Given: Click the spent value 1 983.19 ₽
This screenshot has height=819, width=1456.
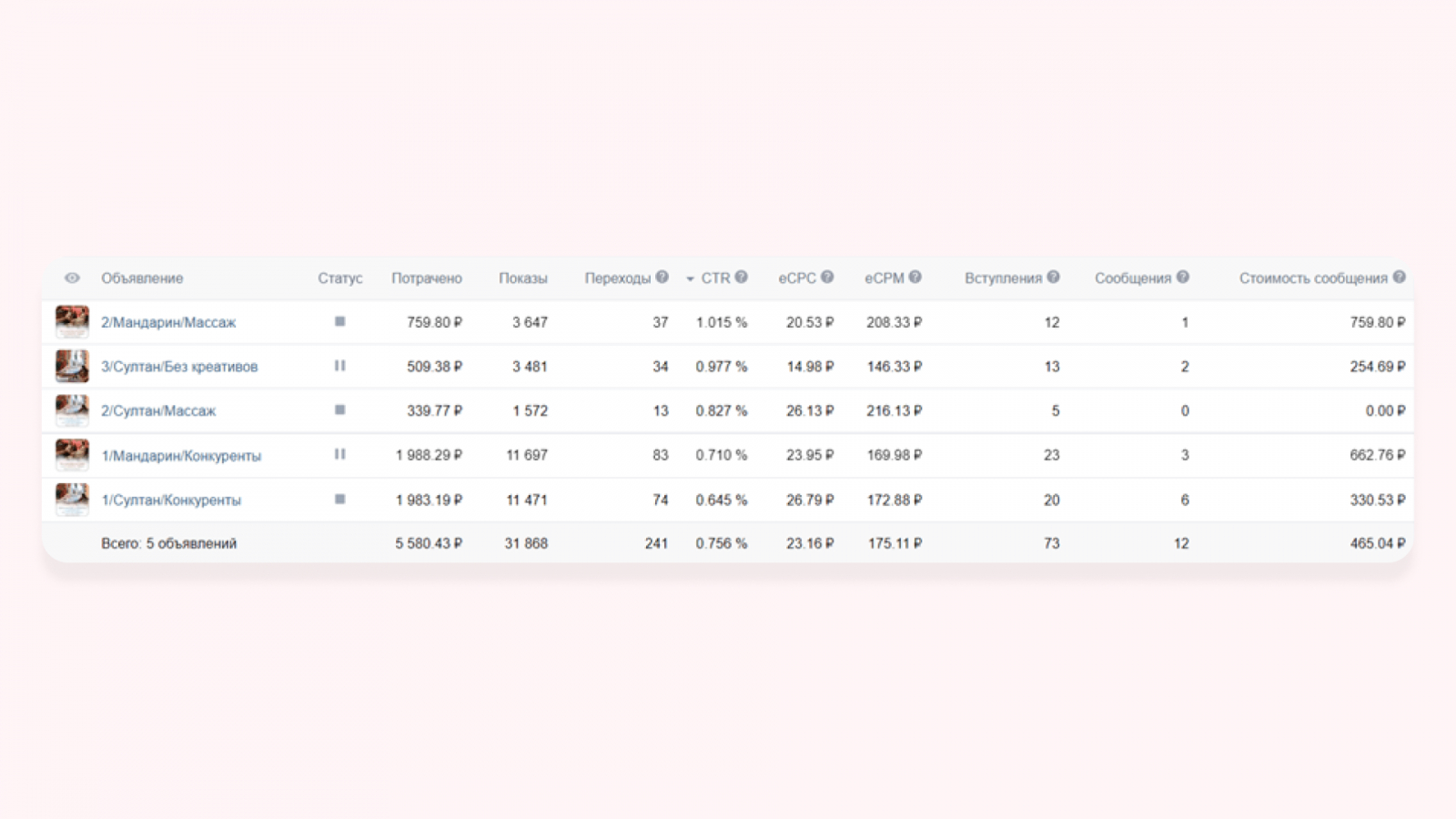Looking at the screenshot, I should [x=429, y=500].
